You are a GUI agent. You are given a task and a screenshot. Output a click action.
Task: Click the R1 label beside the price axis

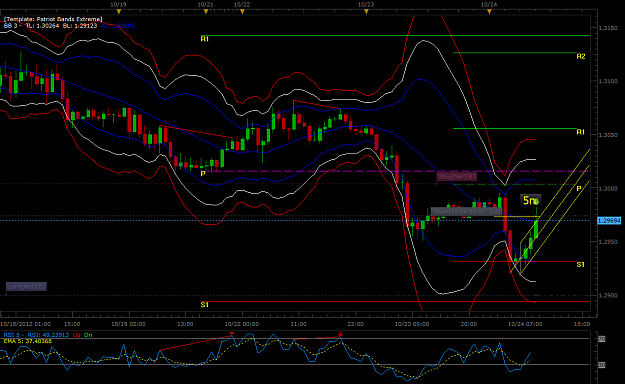[581, 132]
